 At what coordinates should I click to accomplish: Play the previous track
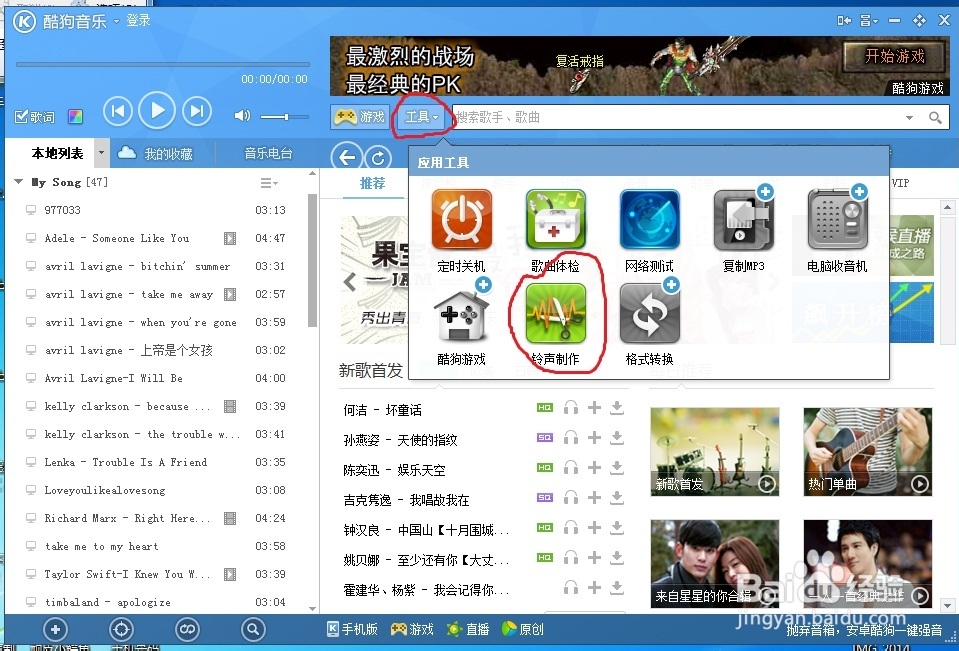(x=117, y=111)
